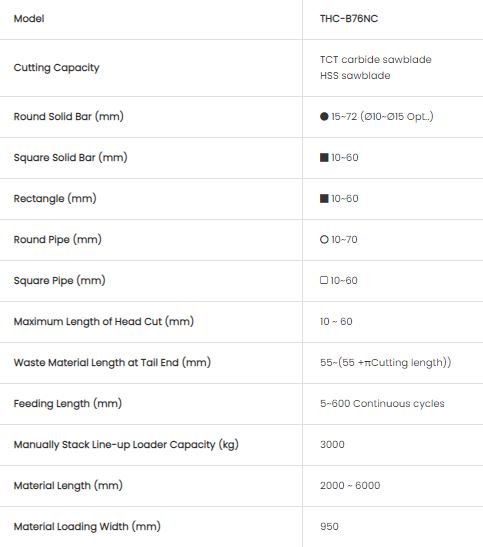Image resolution: width=483 pixels, height=547 pixels.
Task: Click the 5~600 Continuous cycles value
Action: (x=382, y=404)
